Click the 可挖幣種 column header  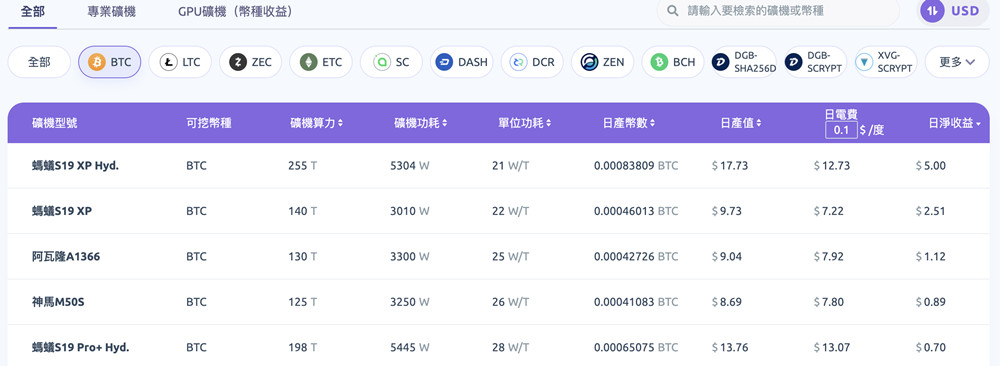[209, 123]
